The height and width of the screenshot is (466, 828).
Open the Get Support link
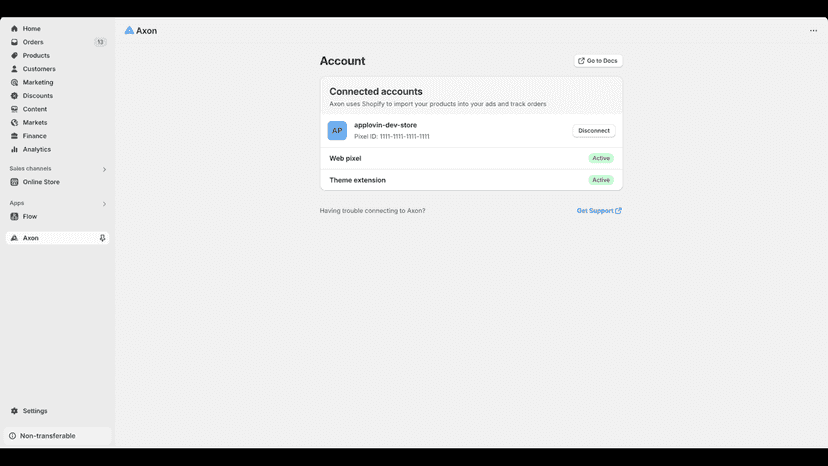point(599,211)
